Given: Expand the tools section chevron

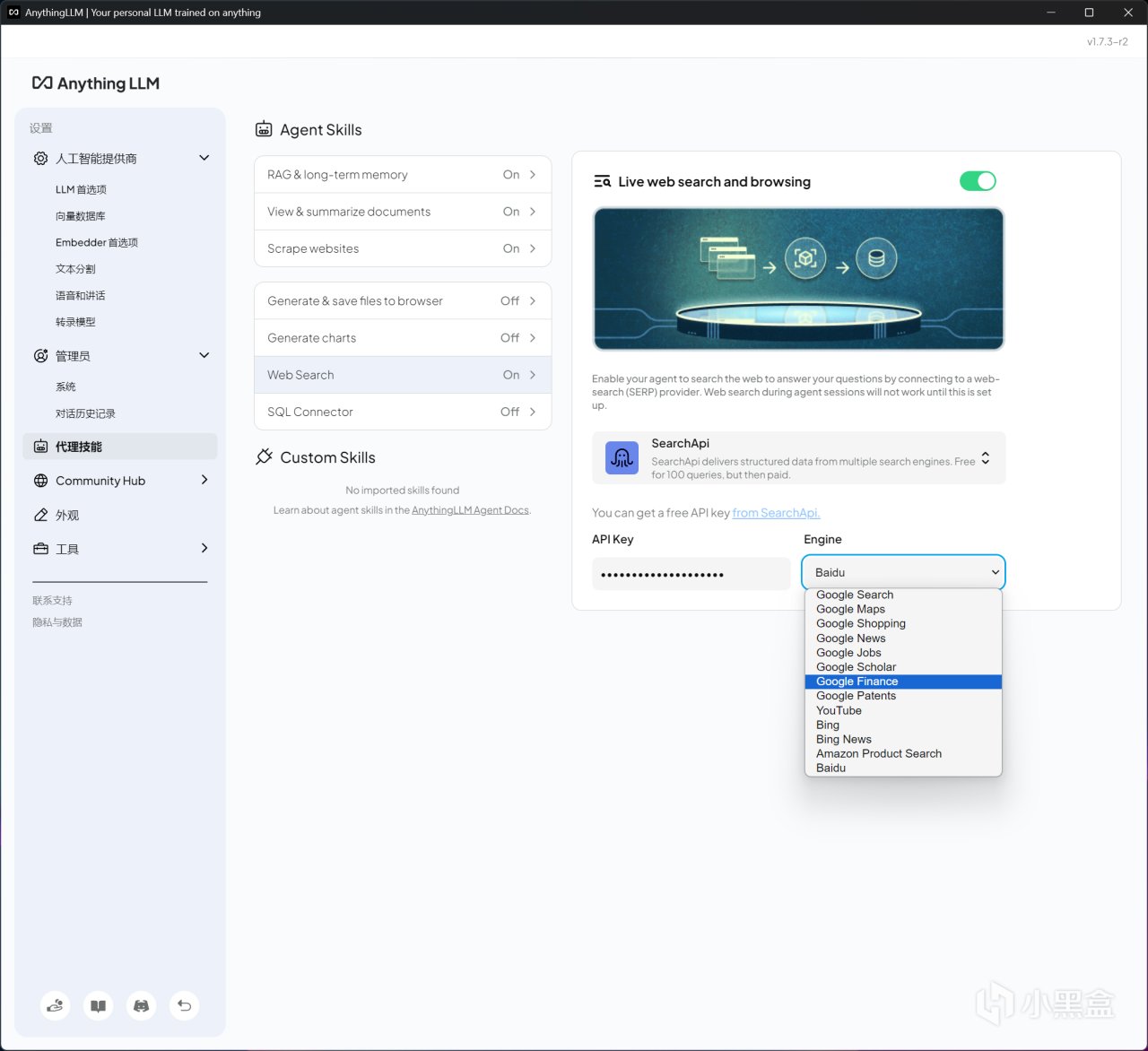Looking at the screenshot, I should [204, 548].
